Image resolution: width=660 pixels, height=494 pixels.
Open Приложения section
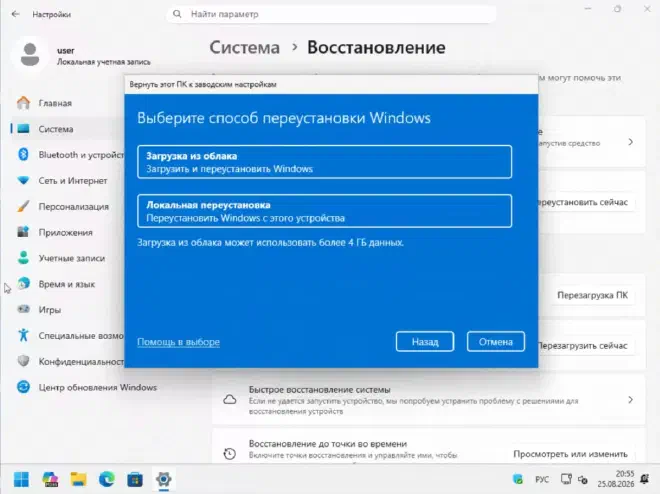(67, 232)
